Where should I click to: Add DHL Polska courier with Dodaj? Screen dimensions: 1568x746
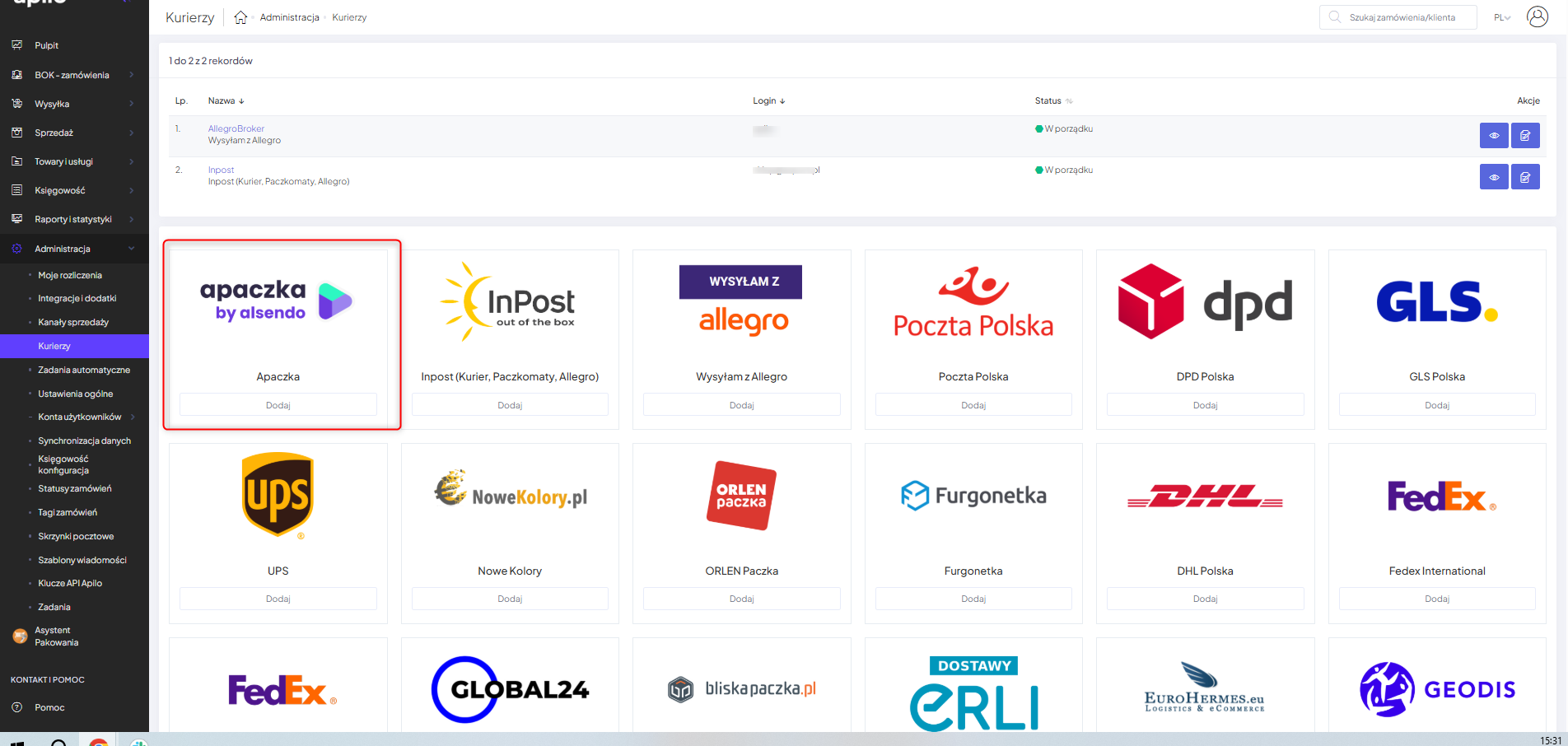tap(1205, 599)
